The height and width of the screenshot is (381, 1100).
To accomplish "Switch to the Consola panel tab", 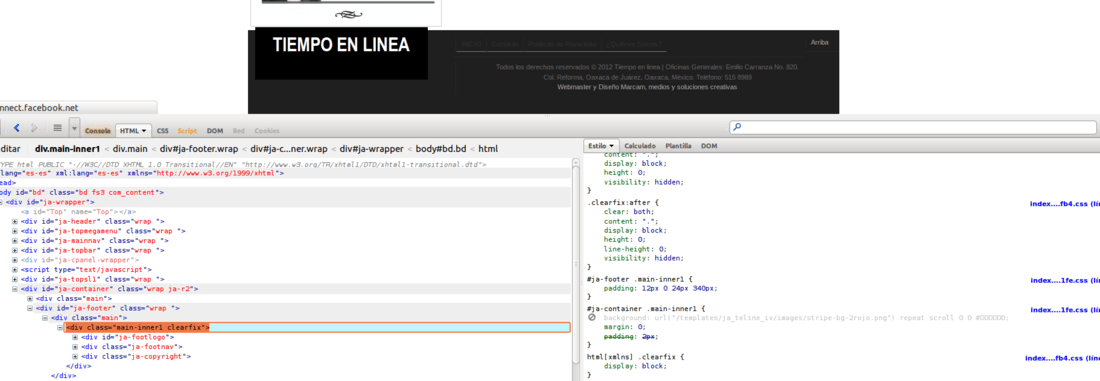I will point(98,131).
